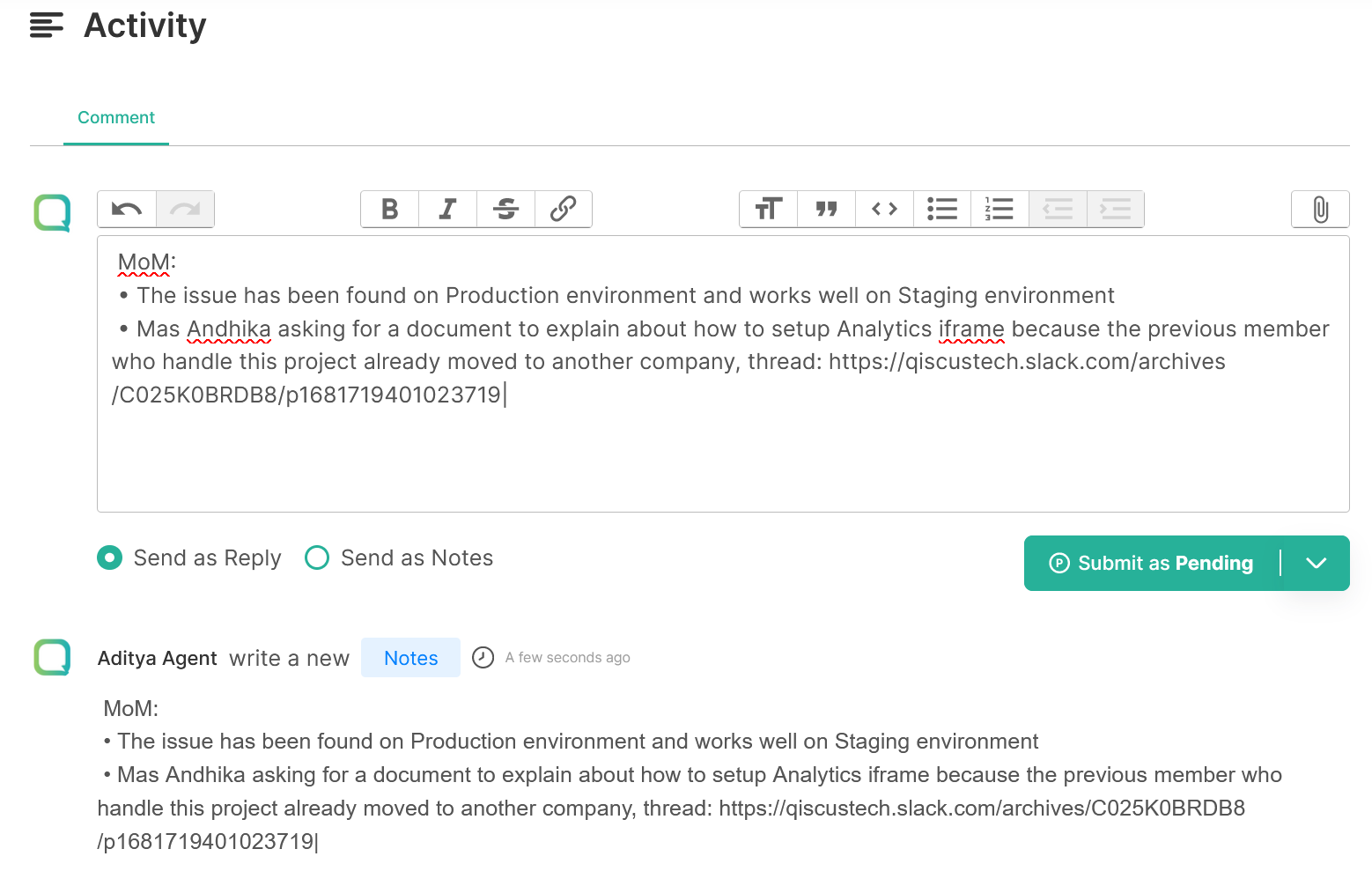This screenshot has width=1372, height=886.
Task: Increase indent of the text
Action: [x=1115, y=210]
